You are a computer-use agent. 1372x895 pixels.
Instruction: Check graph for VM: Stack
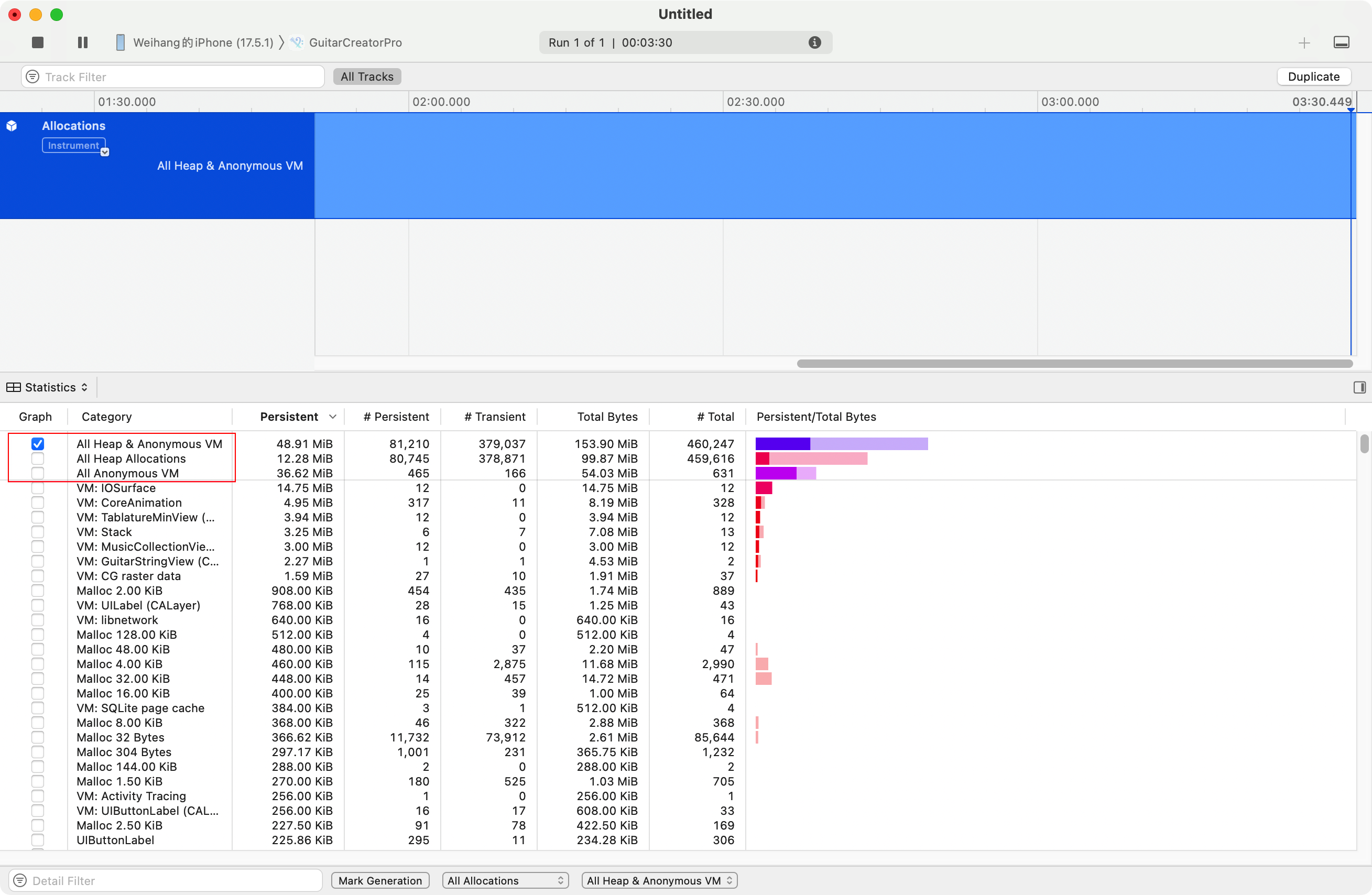pos(38,531)
